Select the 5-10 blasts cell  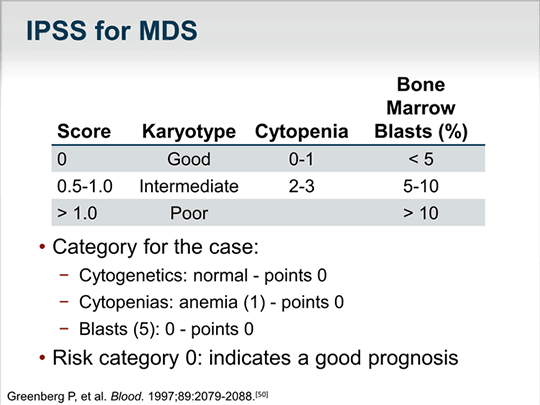point(421,186)
